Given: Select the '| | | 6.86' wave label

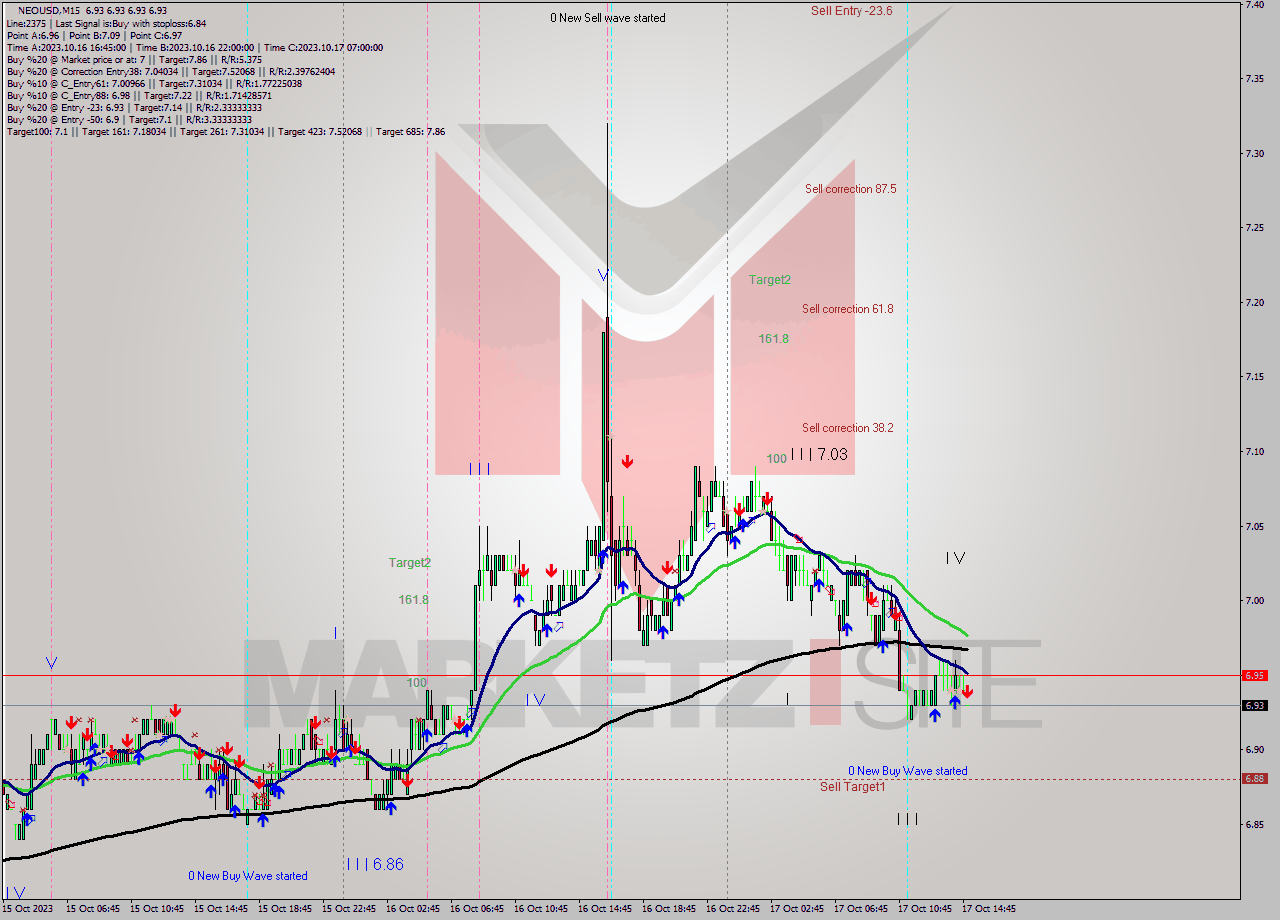Looking at the screenshot, I should [375, 864].
